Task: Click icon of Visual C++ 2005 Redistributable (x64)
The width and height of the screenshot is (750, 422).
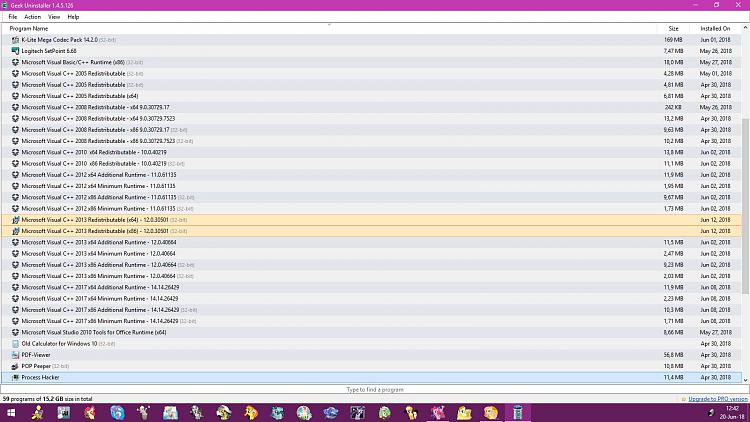Action: 15,96
